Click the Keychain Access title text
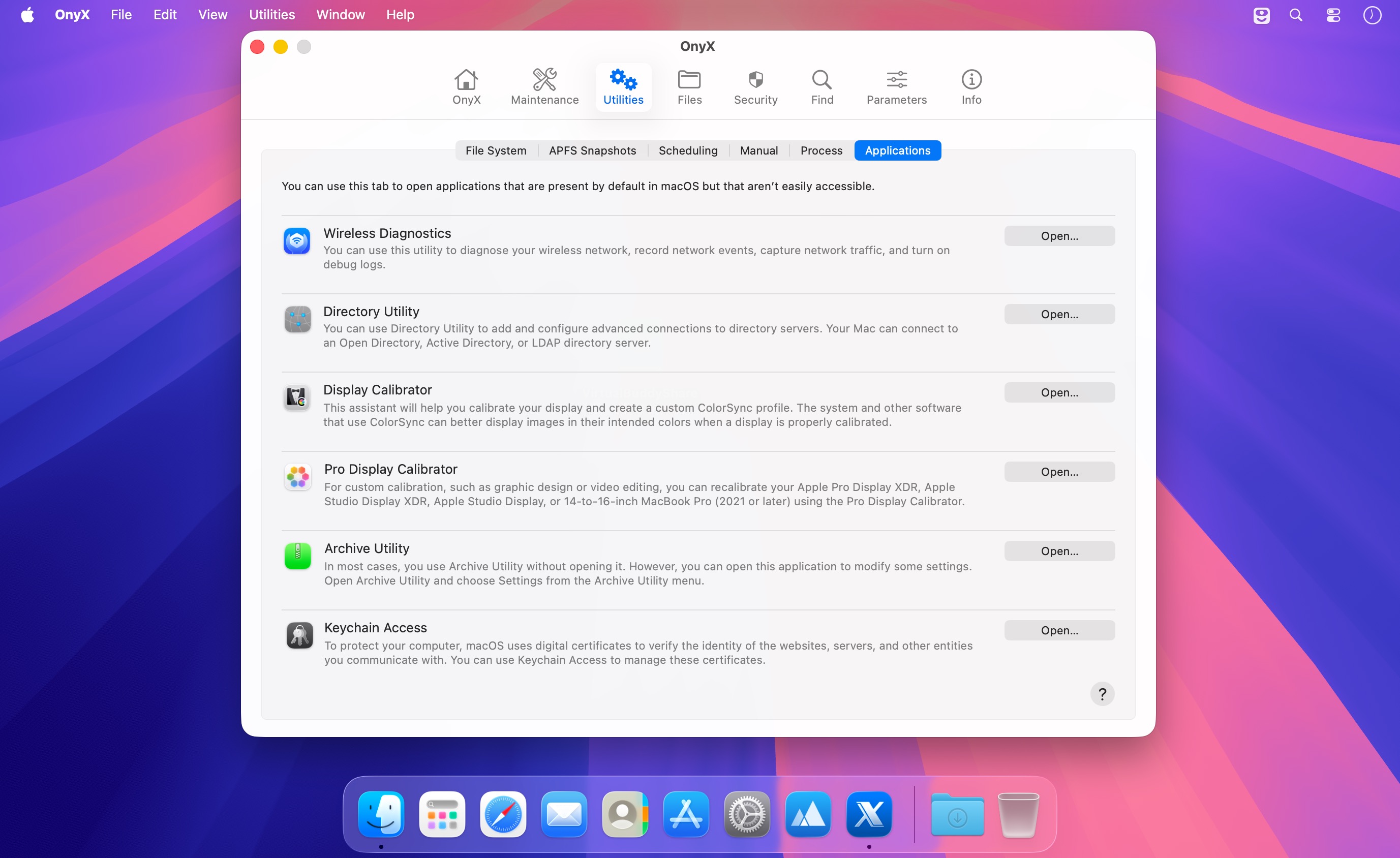 (375, 628)
